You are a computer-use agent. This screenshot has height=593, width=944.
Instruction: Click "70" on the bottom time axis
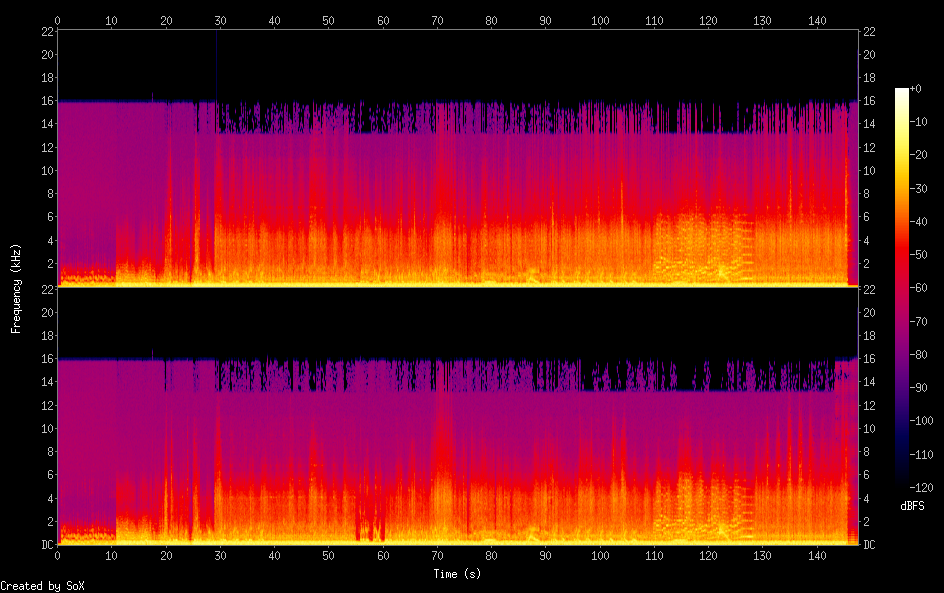point(438,556)
